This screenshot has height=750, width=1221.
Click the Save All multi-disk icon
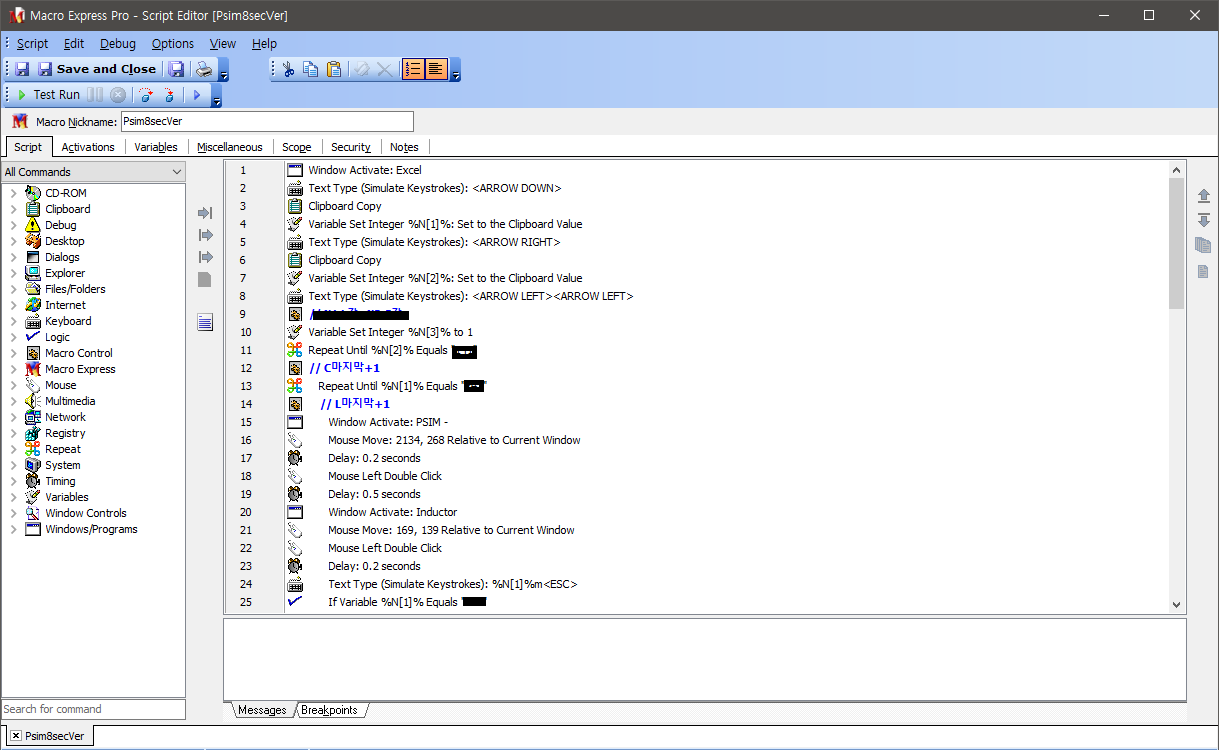[176, 69]
